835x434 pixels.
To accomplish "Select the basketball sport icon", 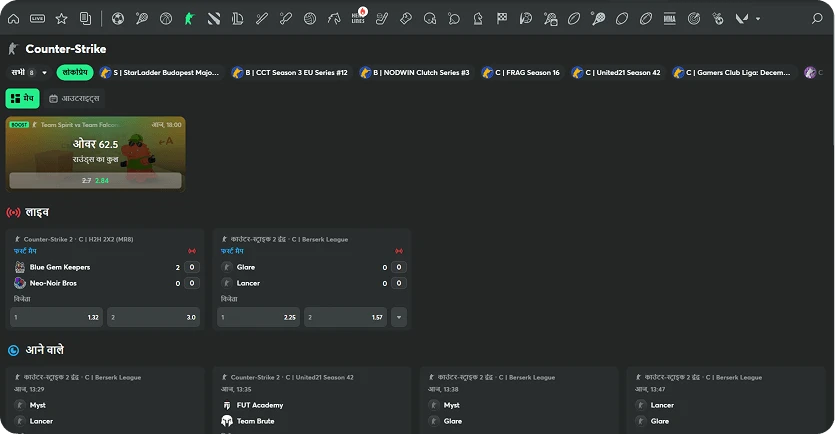I will coord(166,18).
